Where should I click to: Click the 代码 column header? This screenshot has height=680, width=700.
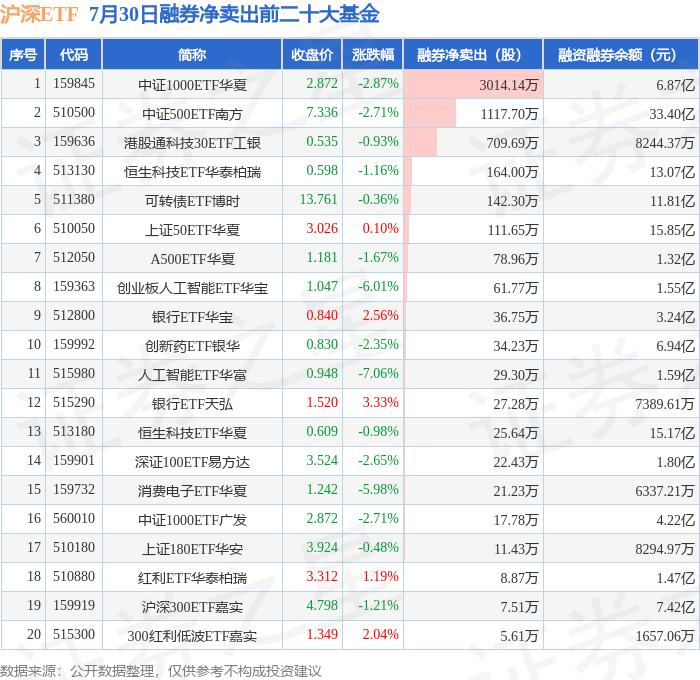click(x=74, y=54)
